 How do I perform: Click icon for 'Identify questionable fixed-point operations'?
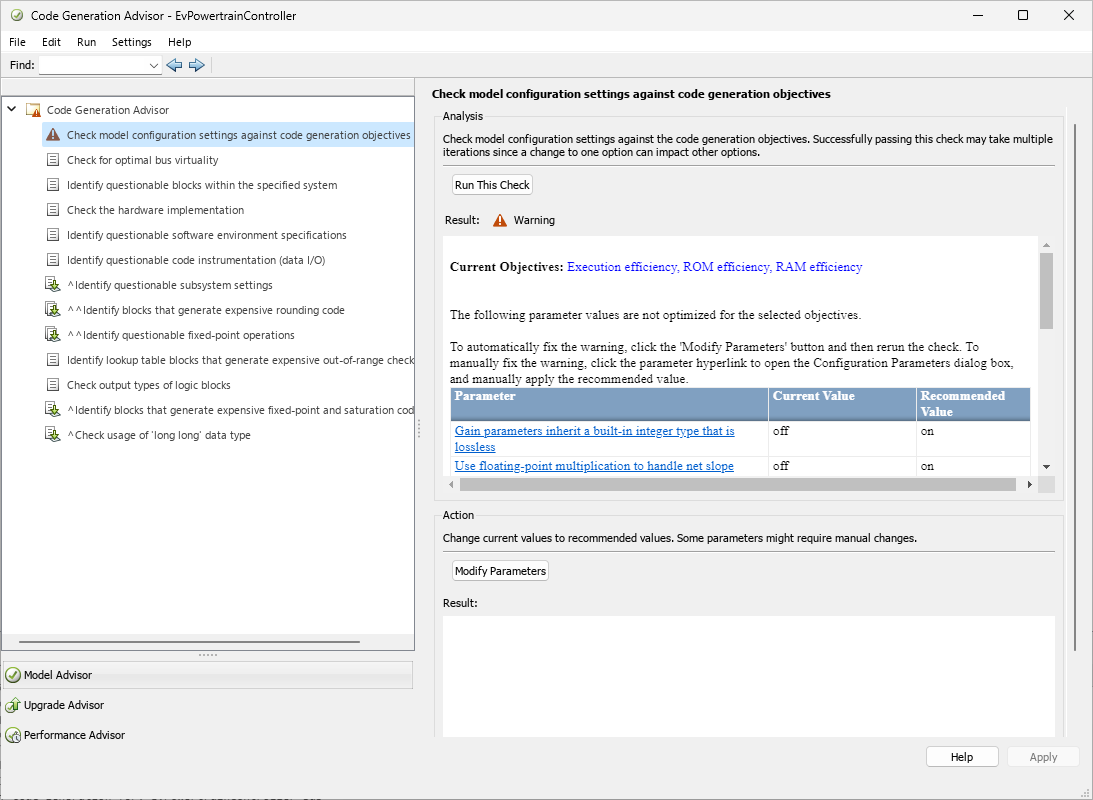(x=52, y=335)
